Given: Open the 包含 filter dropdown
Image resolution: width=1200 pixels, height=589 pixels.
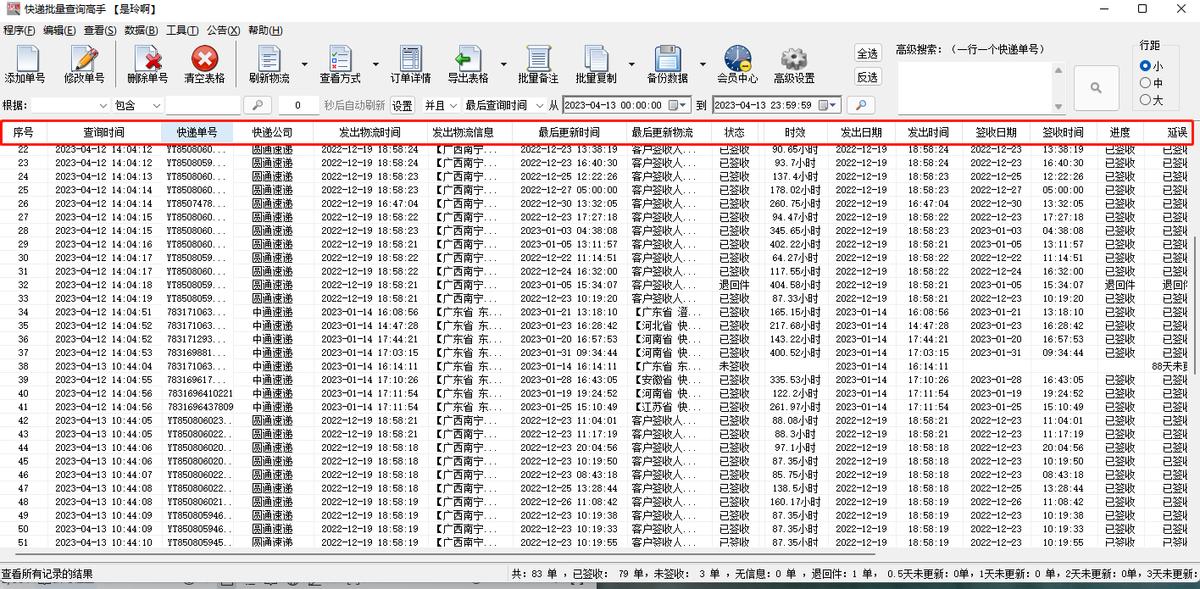Looking at the screenshot, I should pos(155,104).
